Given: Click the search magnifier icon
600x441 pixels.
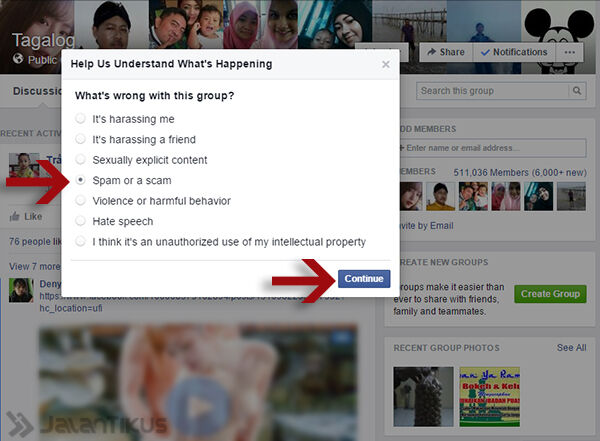Looking at the screenshot, I should 577,91.
